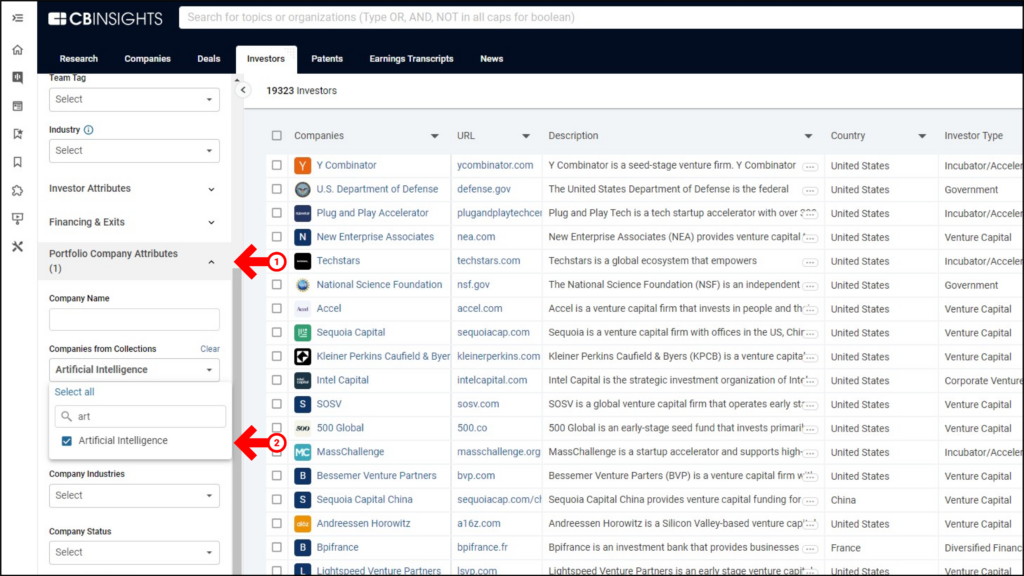
Task: Open the Sequoia Capital China investor link
Action: [x=364, y=500]
